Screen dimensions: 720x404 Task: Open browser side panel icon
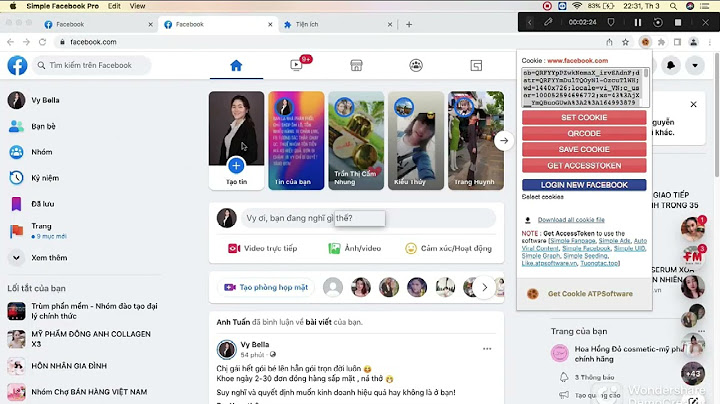(x=677, y=42)
